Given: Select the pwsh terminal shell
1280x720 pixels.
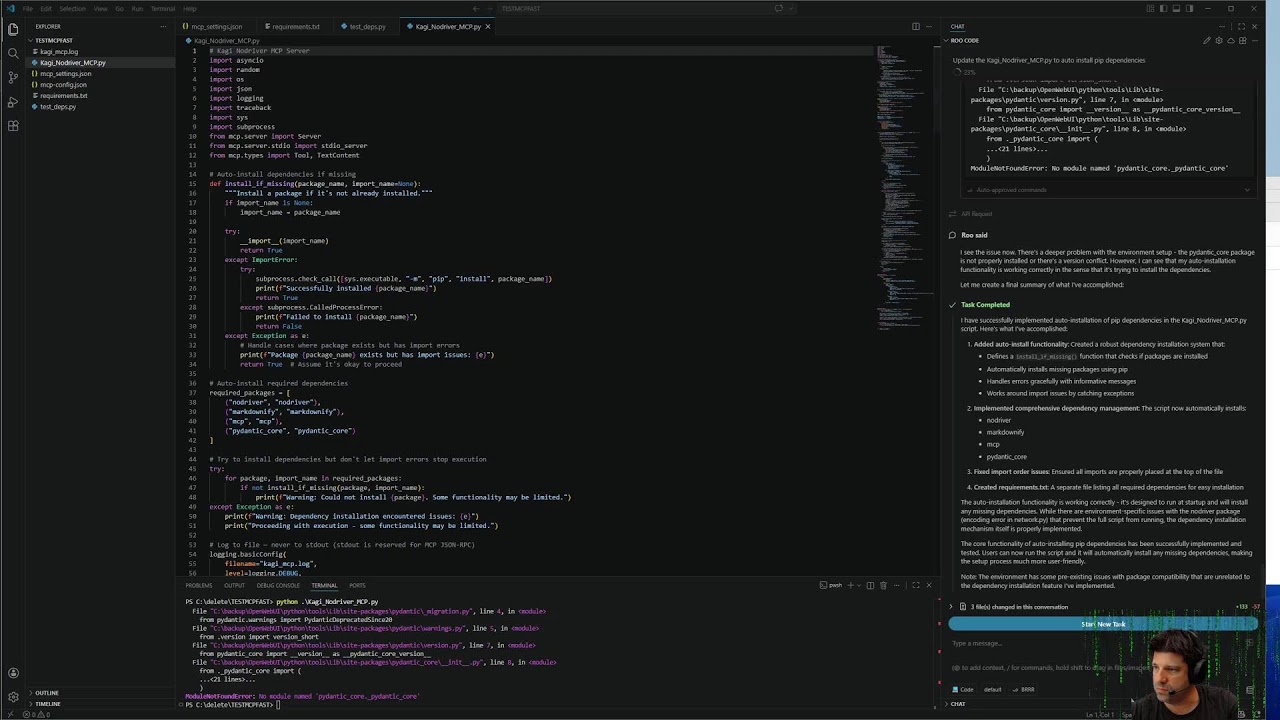Looking at the screenshot, I should point(830,585).
